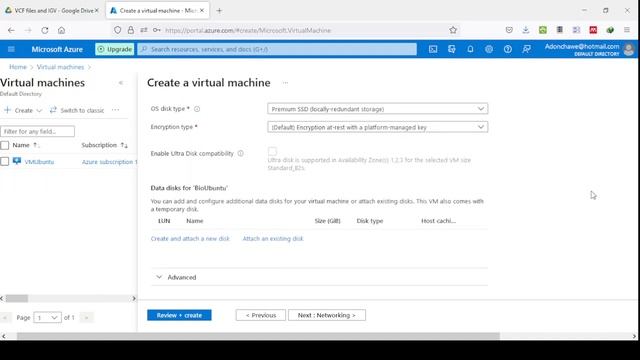Open the Help question mark icon
Viewport: 640px width, 360px height.
[x=507, y=49]
